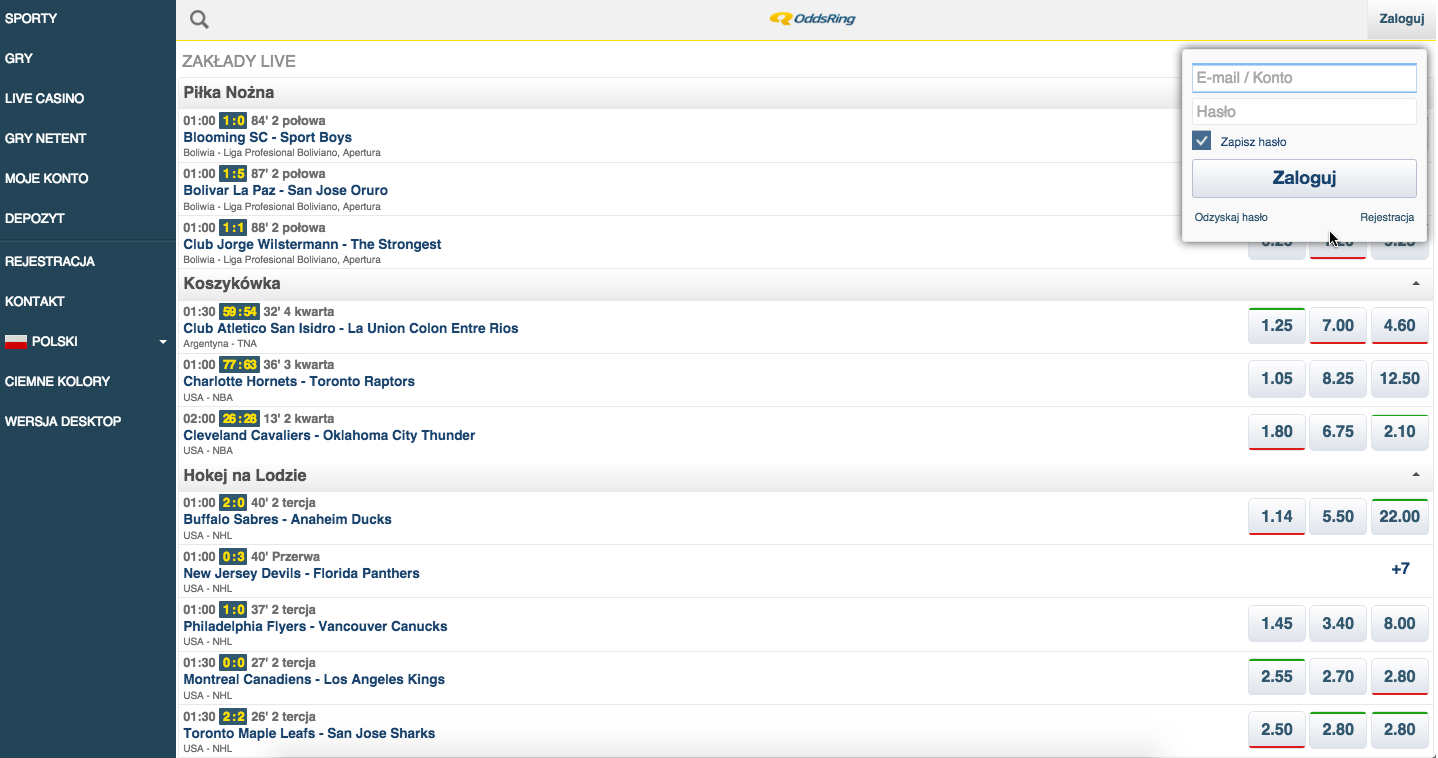Open Bolivar La Paz - San Jose Oruro match
This screenshot has height=758, width=1438.
(x=285, y=190)
